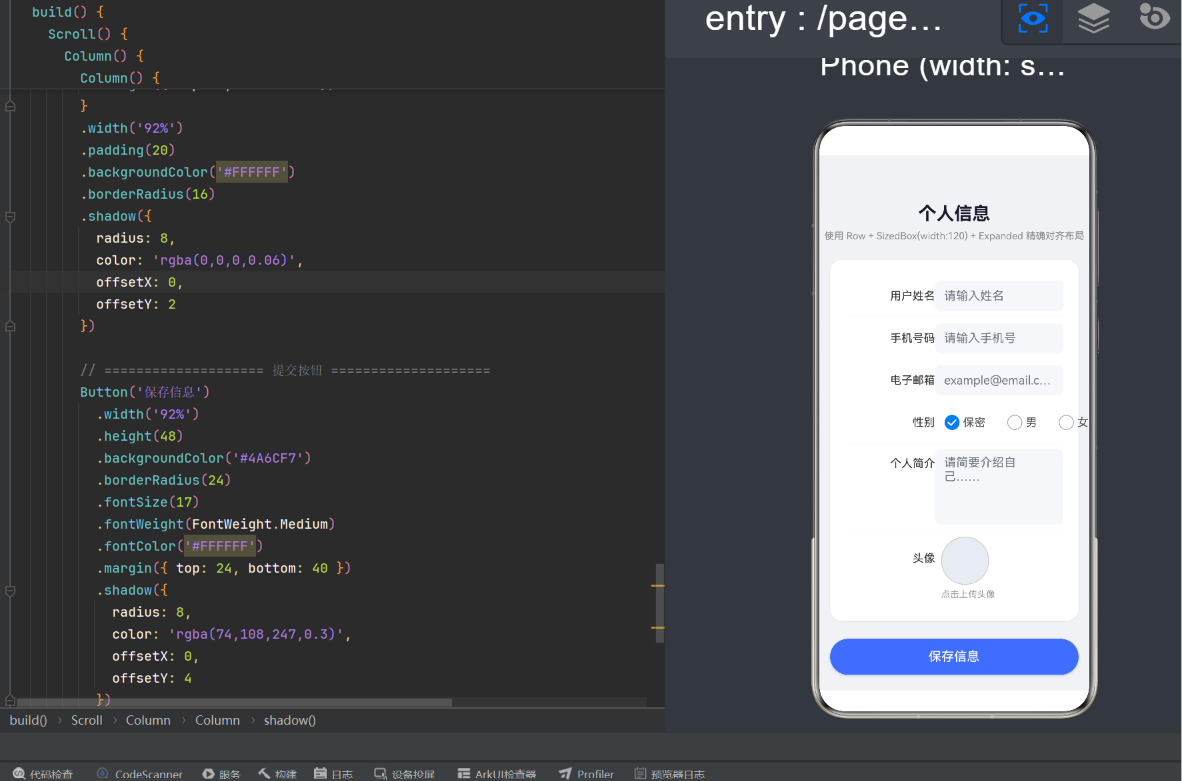Click the editor vertical scrollbar thumb
The width and height of the screenshot is (1182, 781).
660,603
